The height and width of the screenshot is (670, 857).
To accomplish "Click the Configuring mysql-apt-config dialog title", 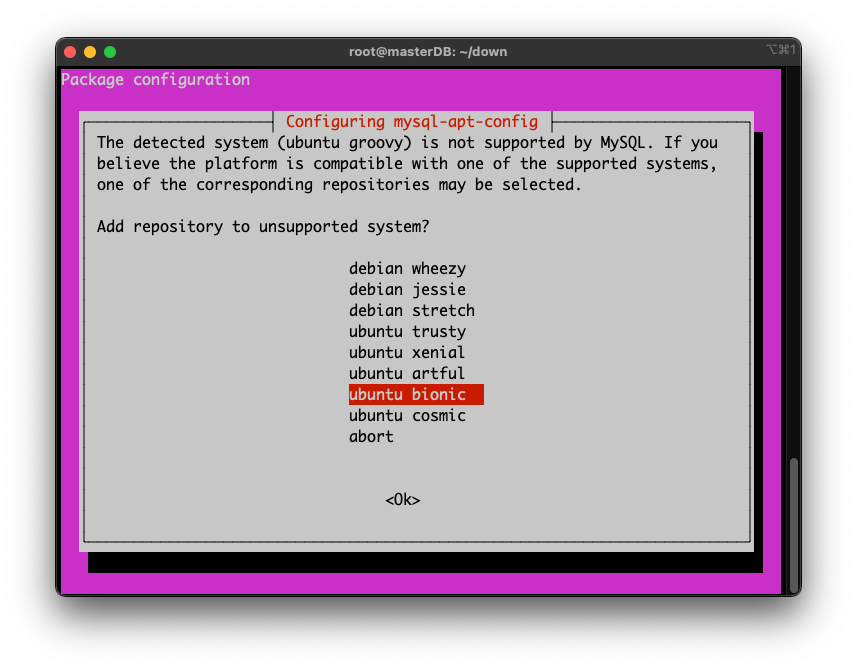I will 412,121.
